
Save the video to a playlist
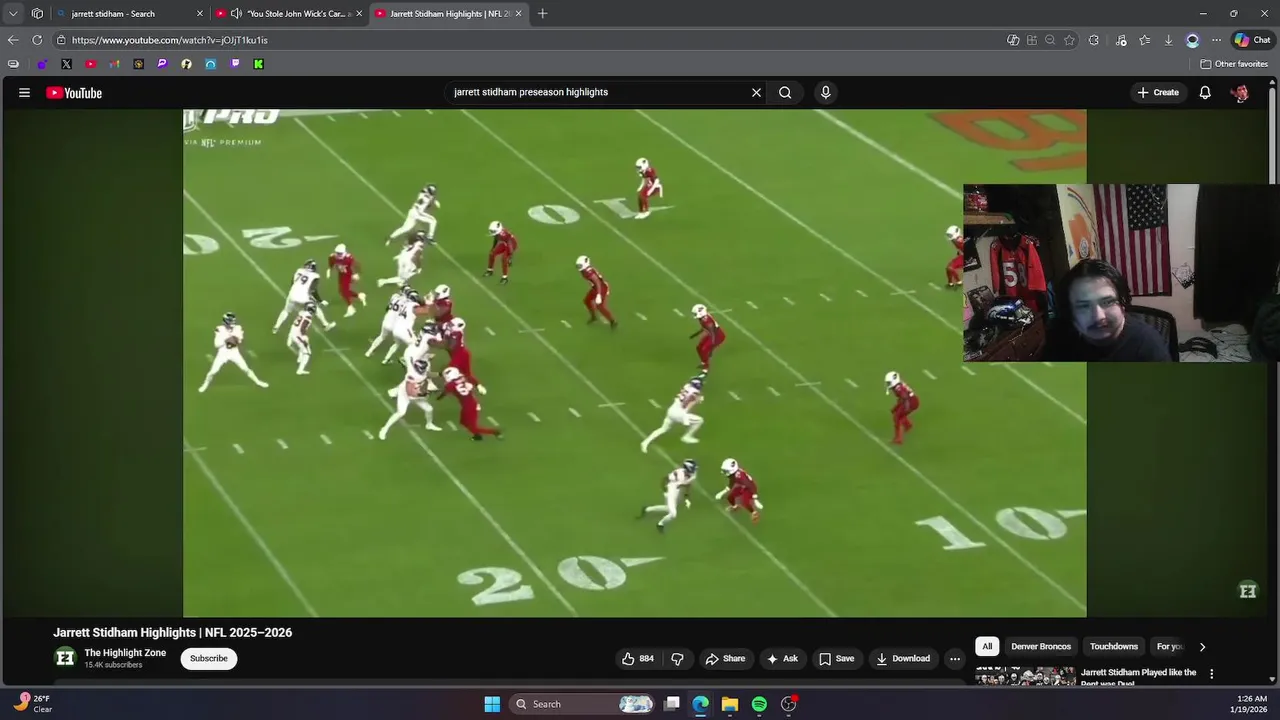tap(836, 658)
